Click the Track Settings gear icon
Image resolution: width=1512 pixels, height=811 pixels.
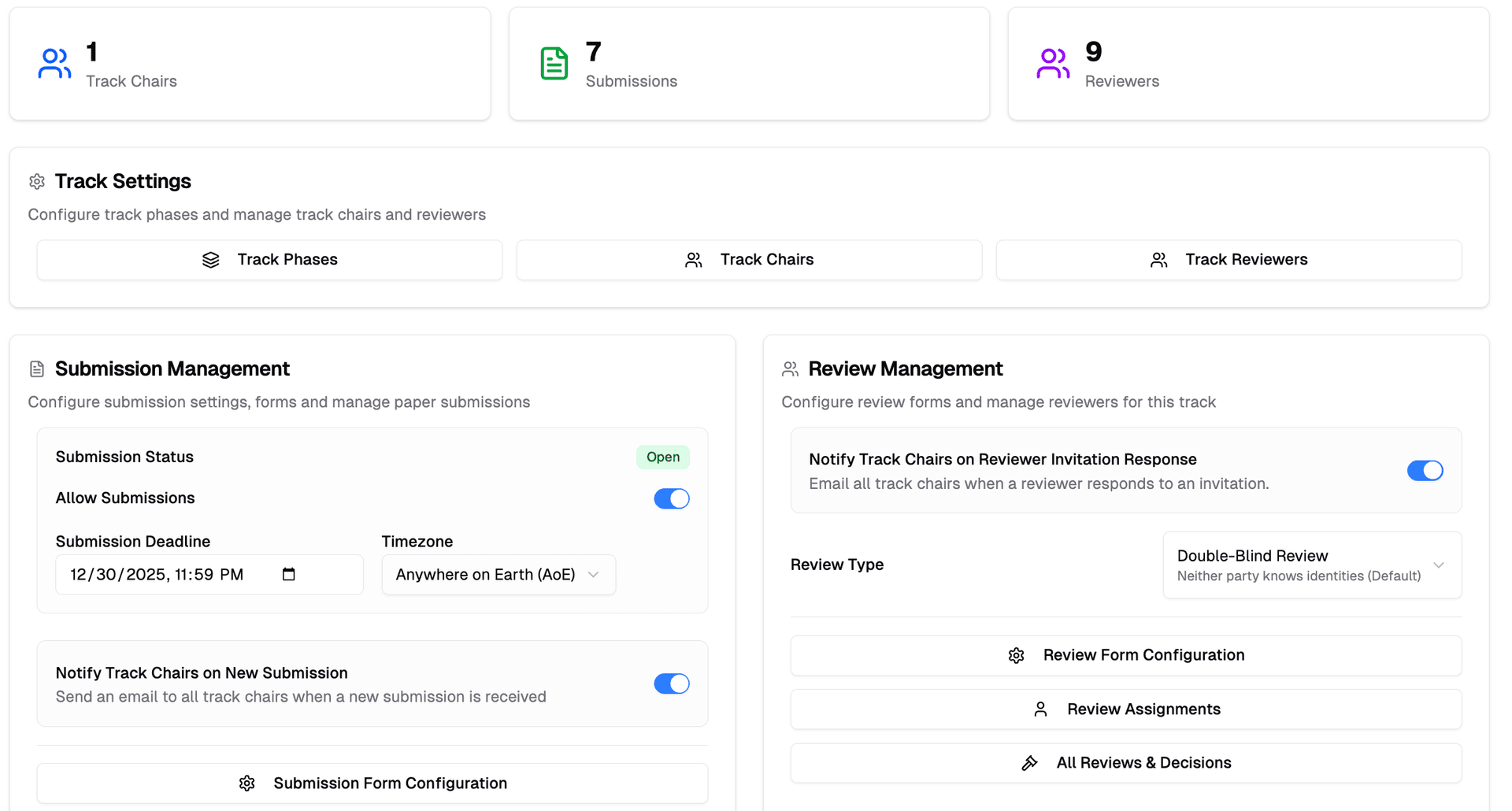pos(36,181)
